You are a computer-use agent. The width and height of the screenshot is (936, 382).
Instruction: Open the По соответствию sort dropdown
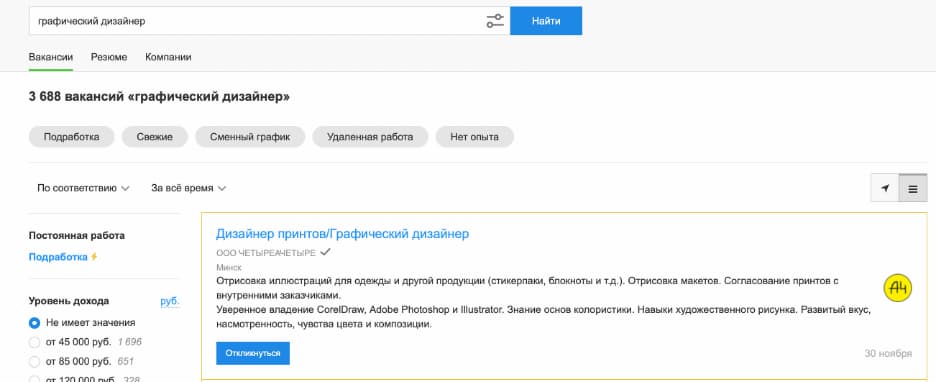coord(83,188)
